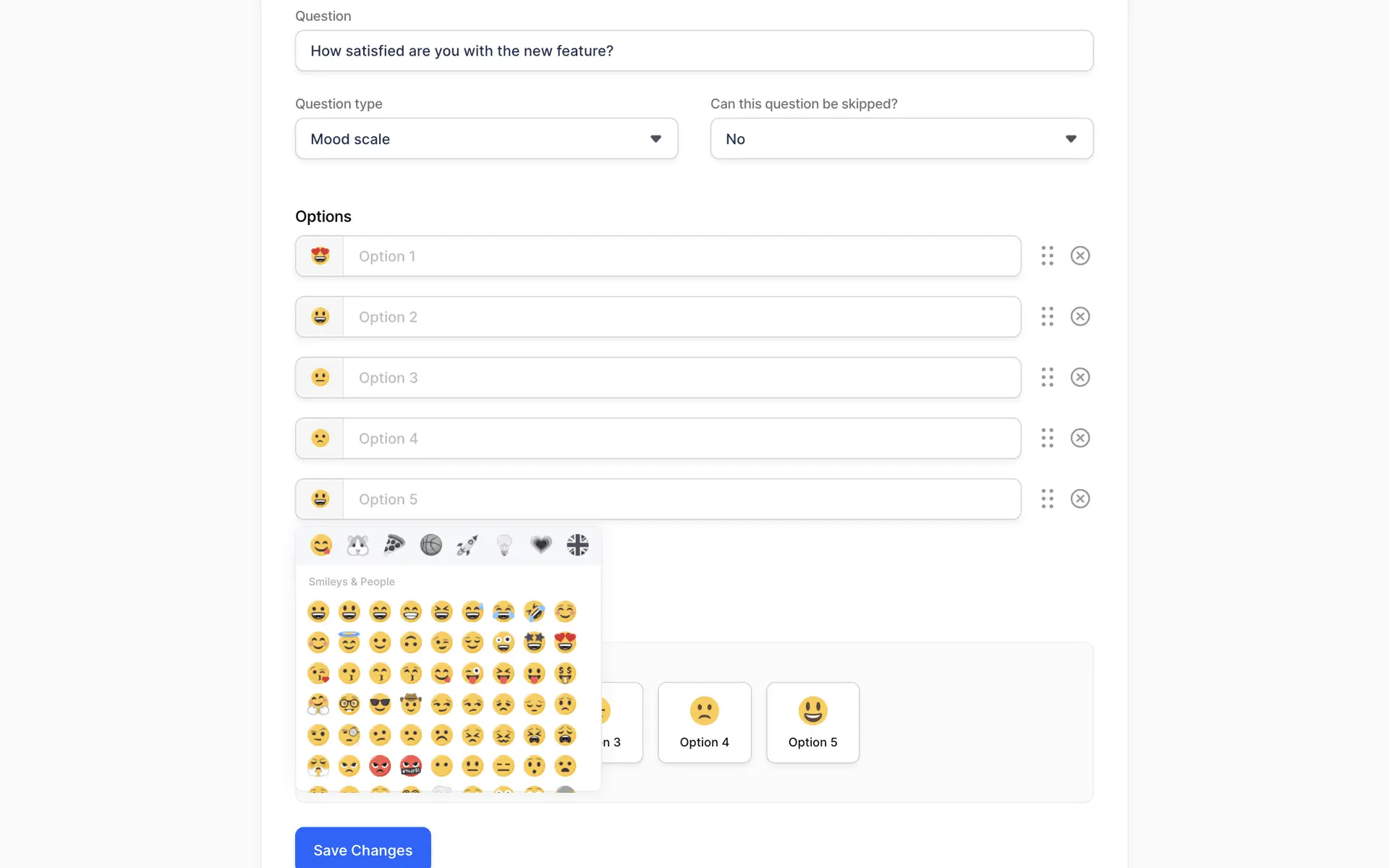The image size is (1389, 868).
Task: Choose the red cursing face emoji
Action: [x=411, y=765]
